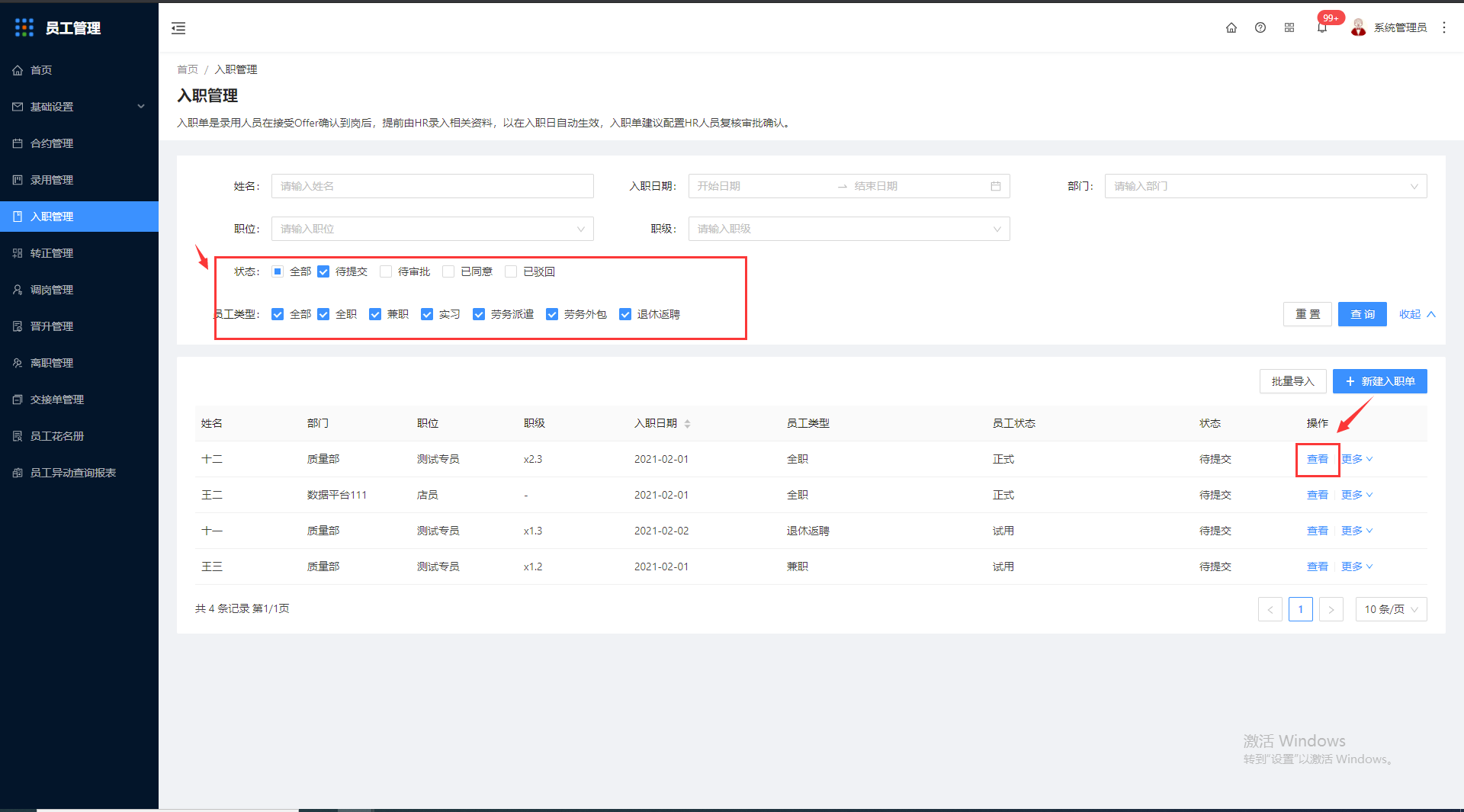Viewport: 1464px width, 812px height.
Task: Go to previous page arrow in pagination
Action: (x=1270, y=609)
